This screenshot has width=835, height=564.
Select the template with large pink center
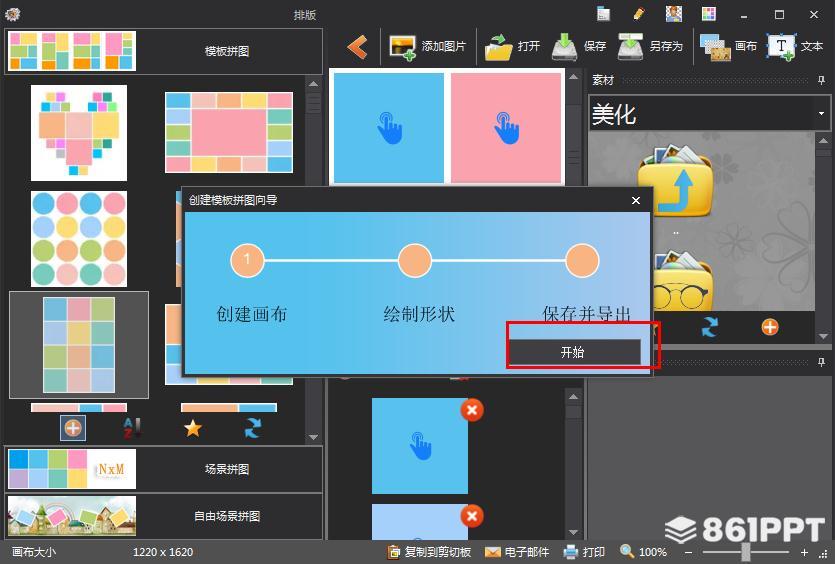[229, 133]
